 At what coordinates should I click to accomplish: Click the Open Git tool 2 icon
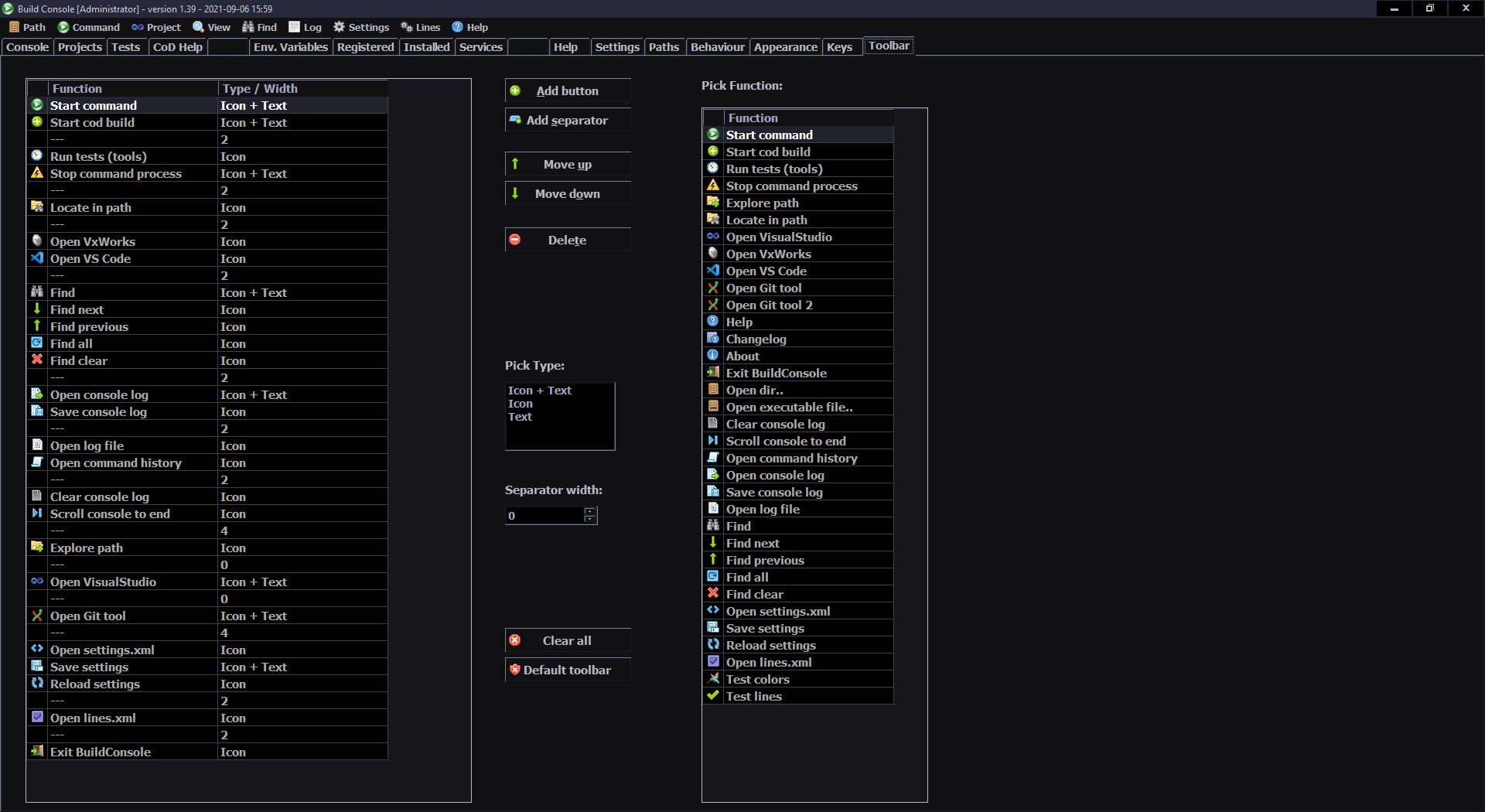point(713,305)
